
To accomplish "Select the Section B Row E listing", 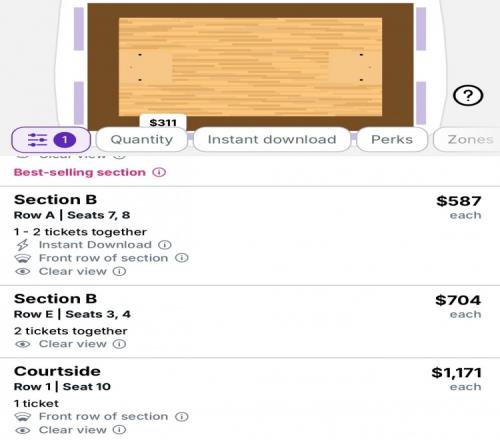I will point(250,321).
